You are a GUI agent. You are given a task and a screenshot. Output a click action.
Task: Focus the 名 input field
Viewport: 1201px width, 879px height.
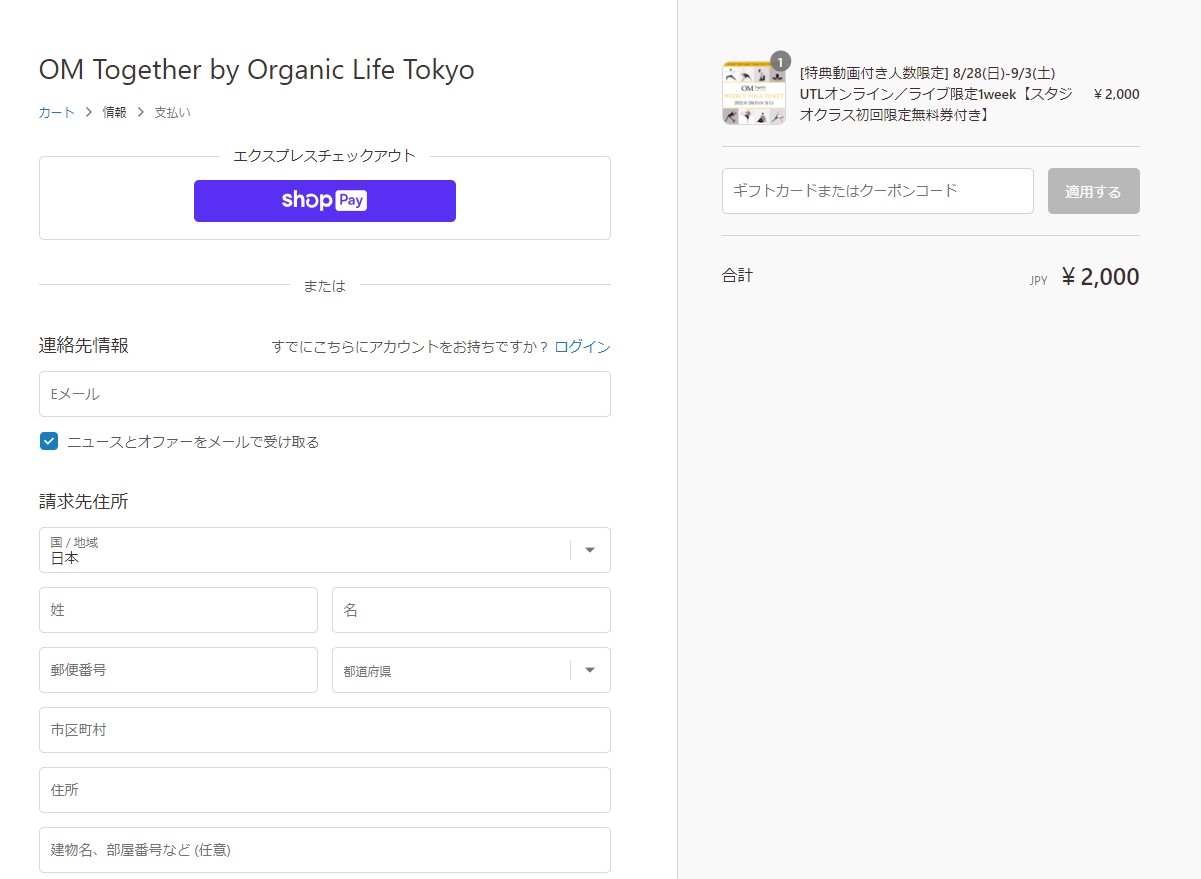(471, 610)
